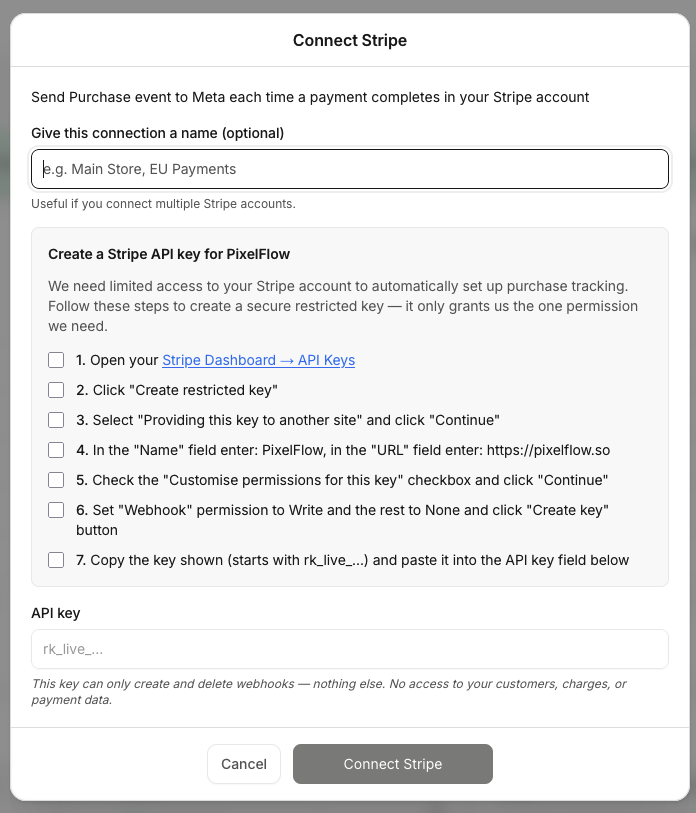This screenshot has width=696, height=813.
Task: Check step 6 about Webhook permission
Action: 56,510
